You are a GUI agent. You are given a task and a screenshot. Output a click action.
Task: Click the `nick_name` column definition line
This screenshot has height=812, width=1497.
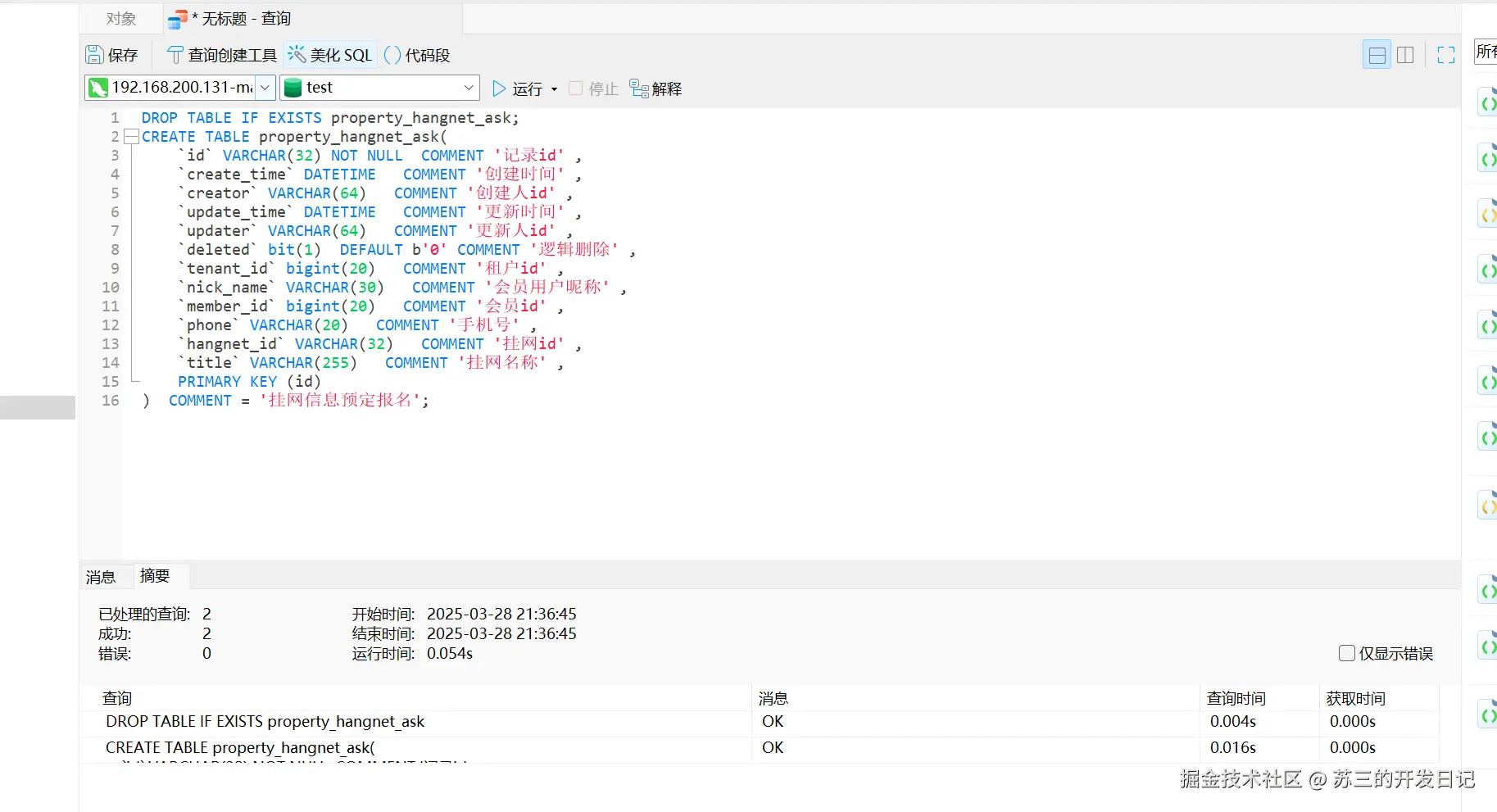(x=403, y=288)
